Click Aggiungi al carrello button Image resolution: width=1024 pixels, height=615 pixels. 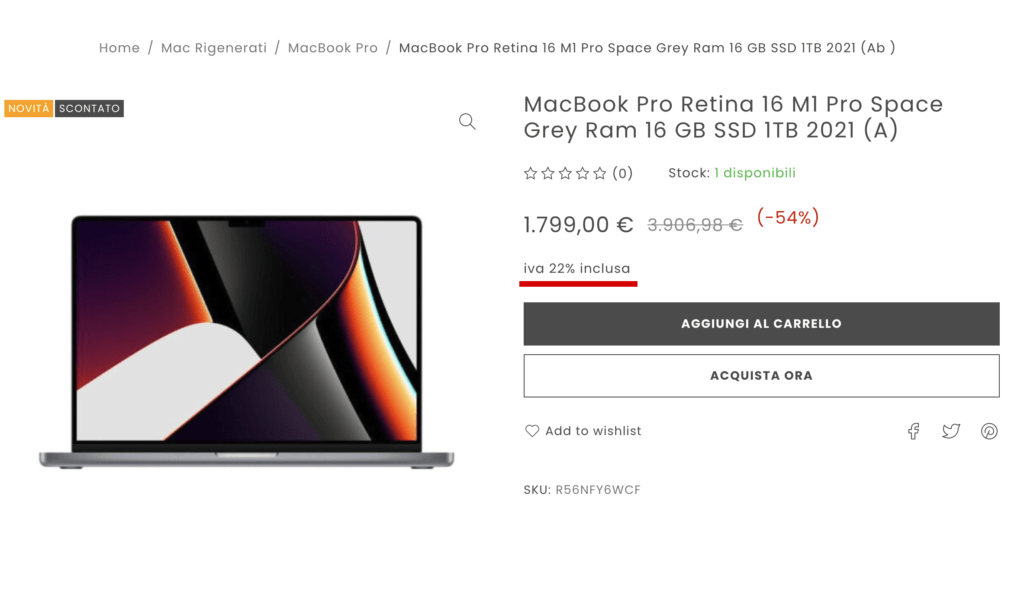[x=761, y=324]
